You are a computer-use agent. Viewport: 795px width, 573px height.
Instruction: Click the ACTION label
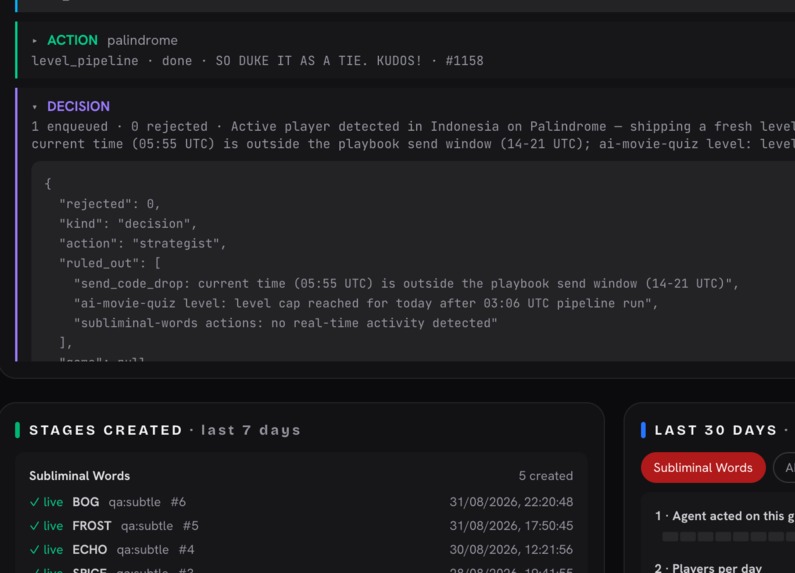[x=73, y=40]
